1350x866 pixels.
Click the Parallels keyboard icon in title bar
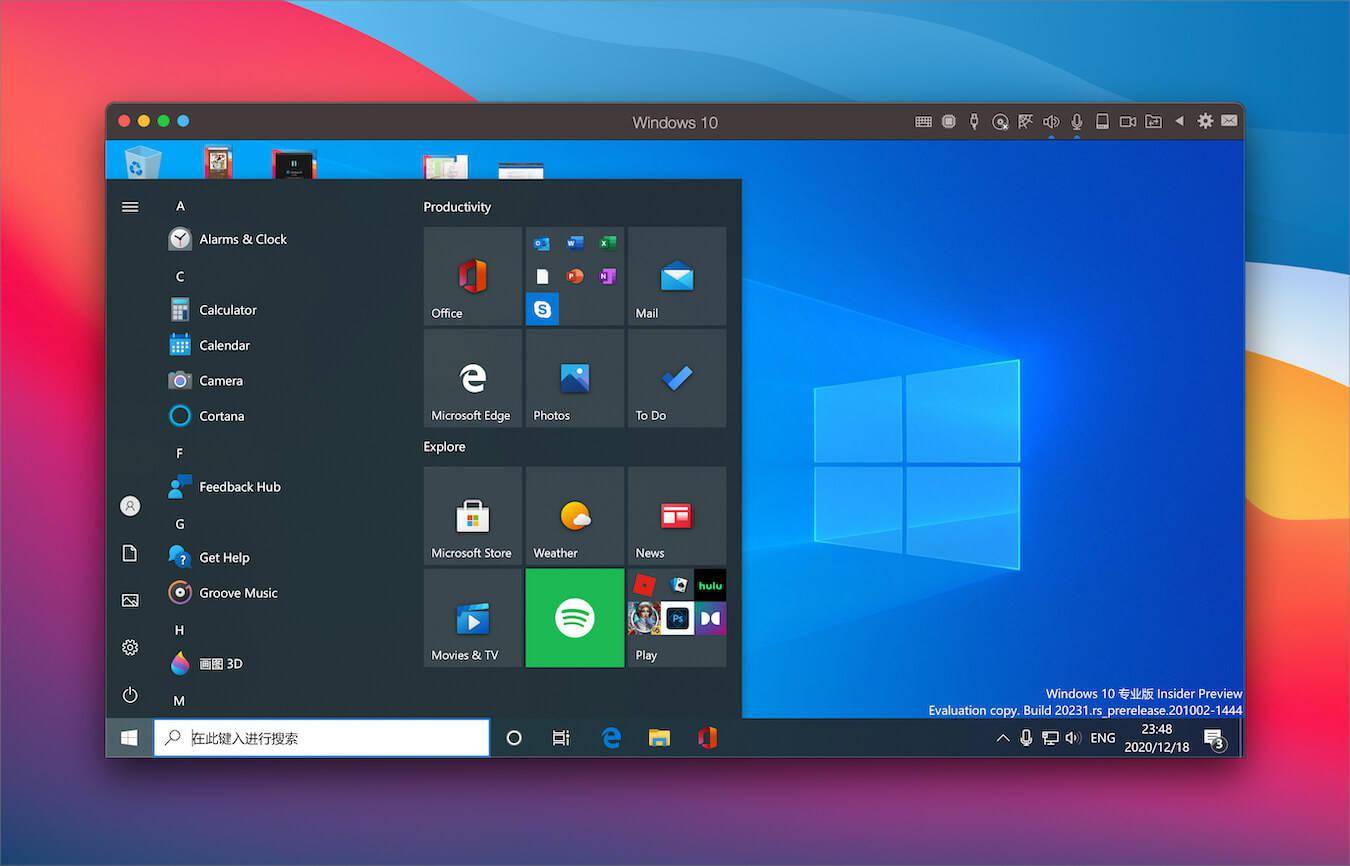point(923,122)
